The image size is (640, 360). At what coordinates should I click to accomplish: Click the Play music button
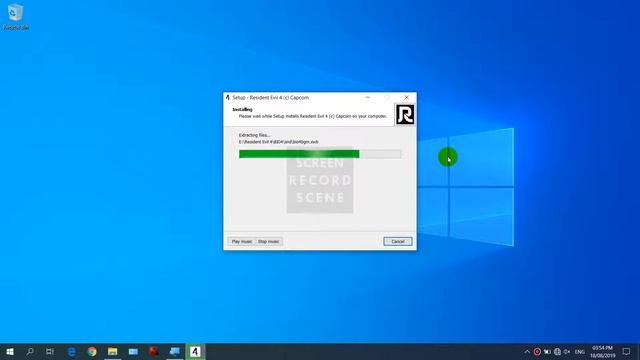click(x=242, y=242)
